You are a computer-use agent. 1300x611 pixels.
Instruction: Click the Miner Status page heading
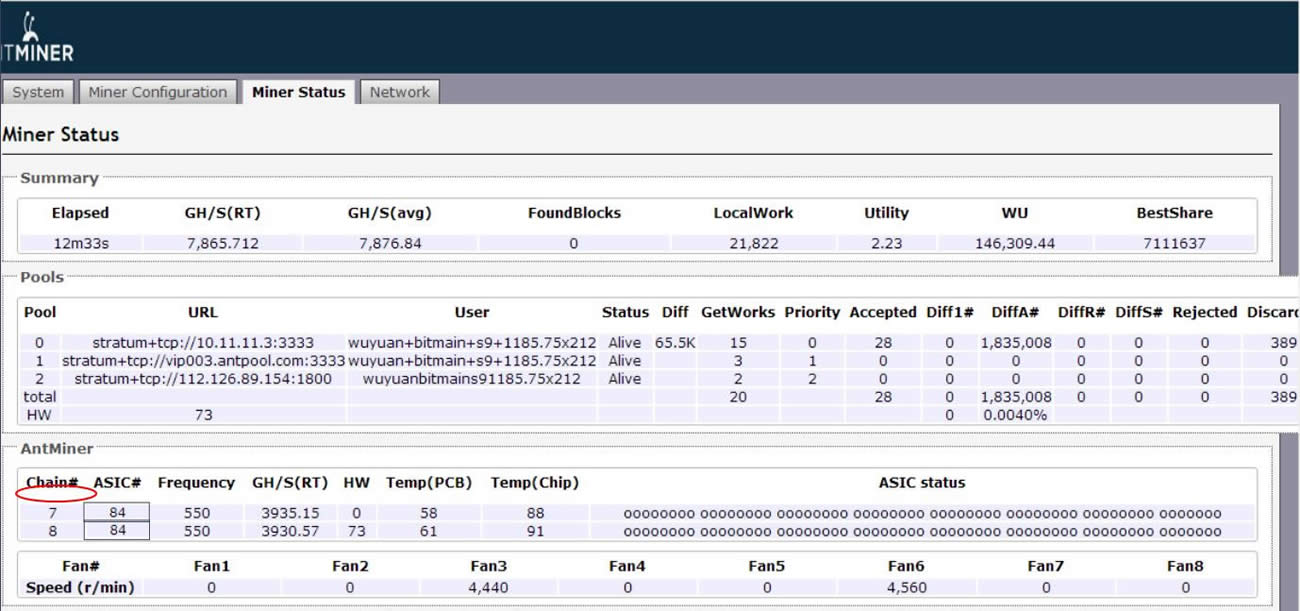60,134
